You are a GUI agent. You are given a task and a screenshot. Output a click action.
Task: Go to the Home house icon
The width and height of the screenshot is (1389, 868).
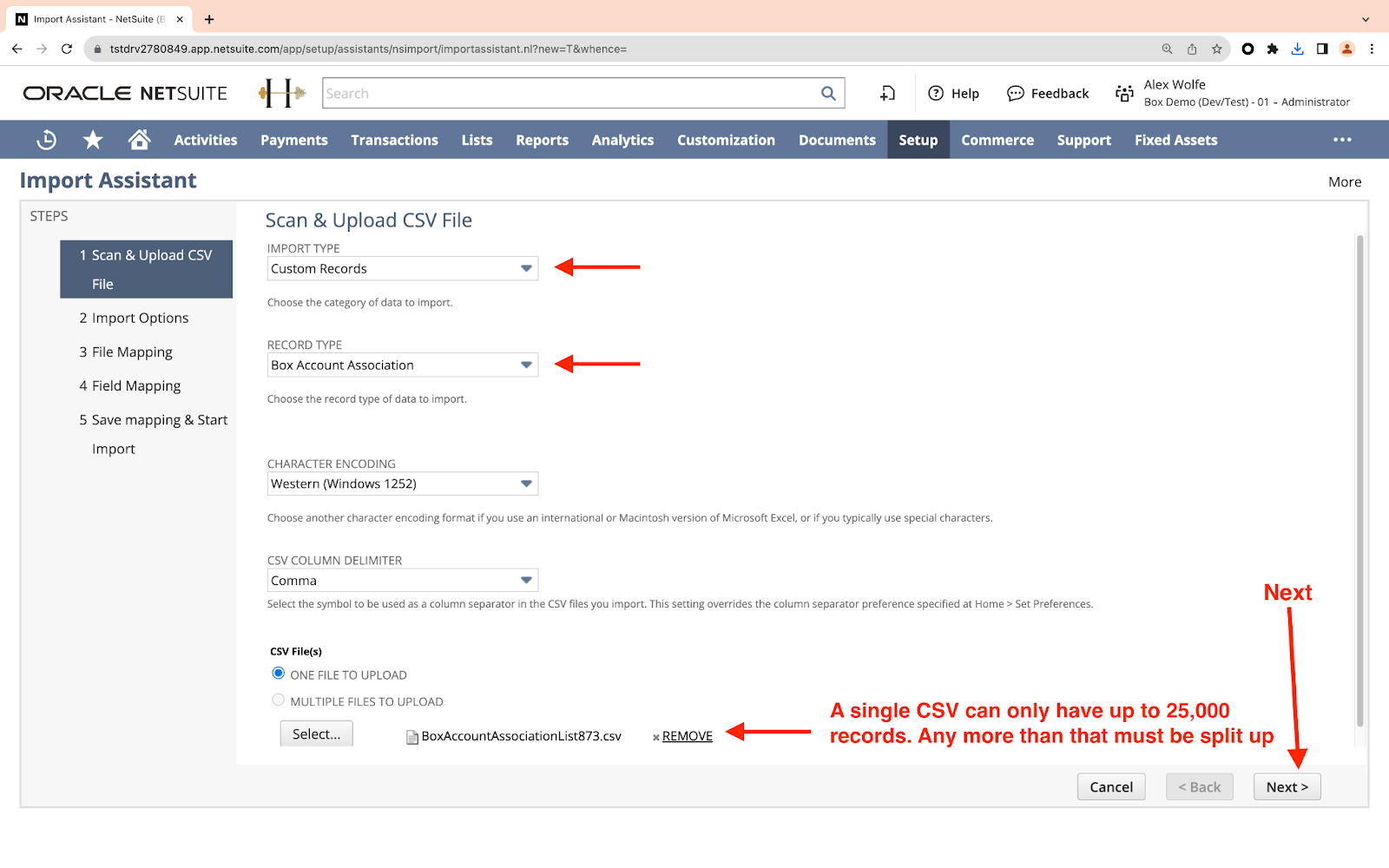click(x=139, y=140)
